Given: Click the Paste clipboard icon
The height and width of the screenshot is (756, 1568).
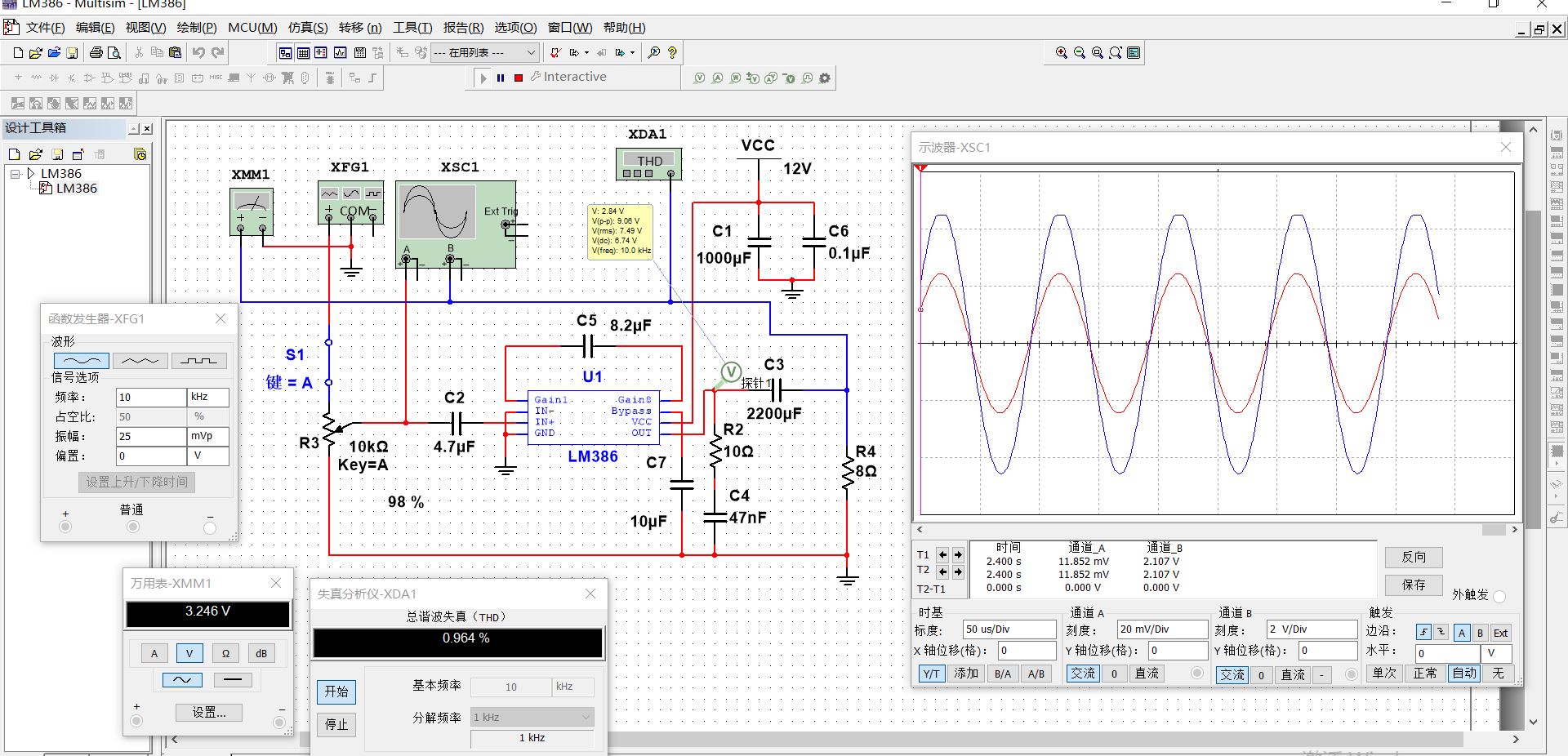Looking at the screenshot, I should click(x=175, y=53).
